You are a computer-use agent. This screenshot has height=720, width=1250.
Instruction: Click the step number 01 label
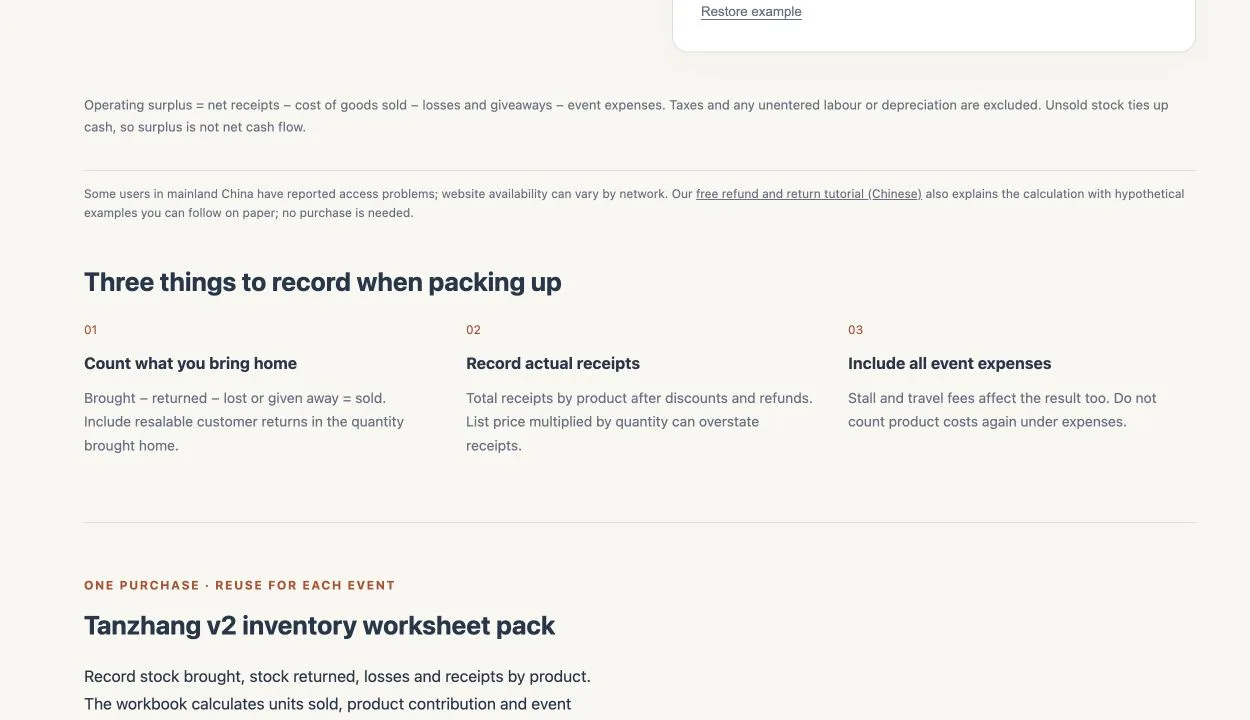91,330
